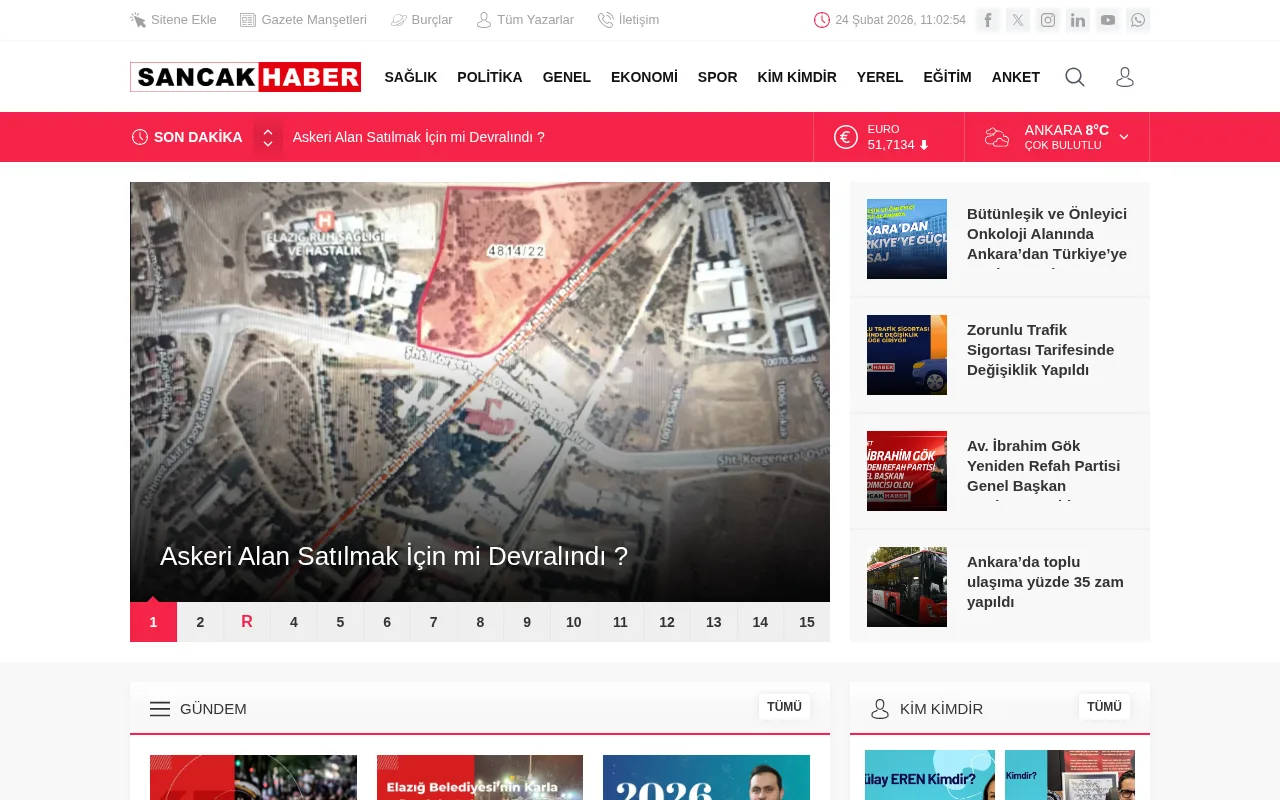Open the X (Twitter) profile icon
The width and height of the screenshot is (1280, 800).
[1018, 20]
